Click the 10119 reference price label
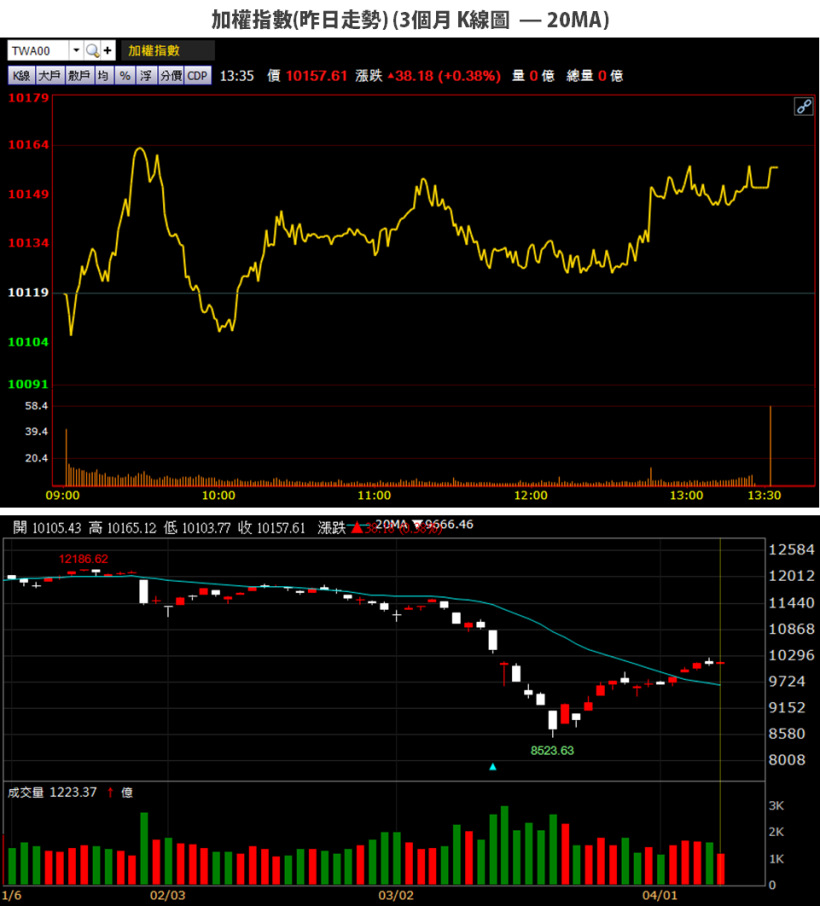 28,292
